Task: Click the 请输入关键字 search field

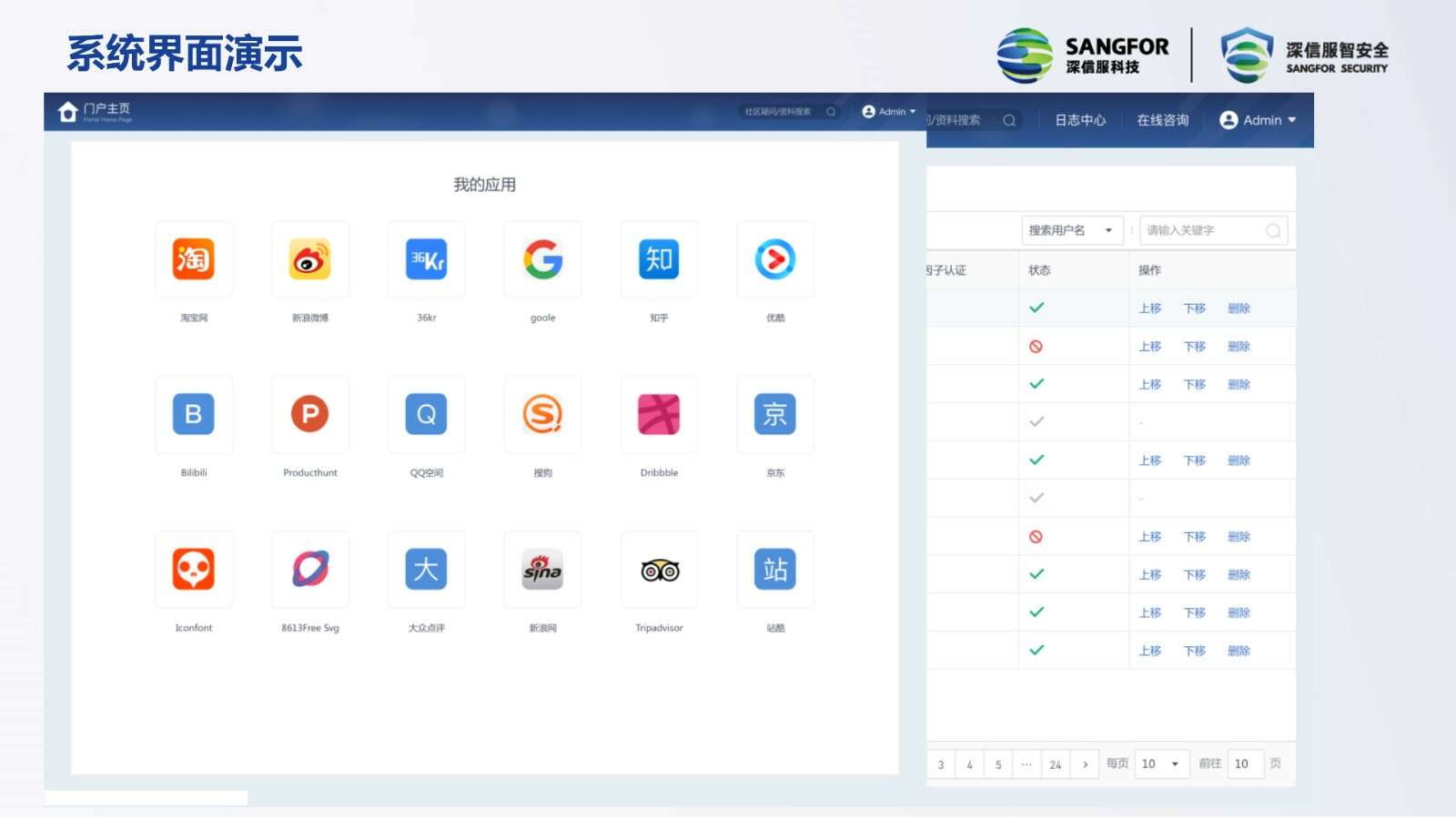Action: [x=1213, y=230]
